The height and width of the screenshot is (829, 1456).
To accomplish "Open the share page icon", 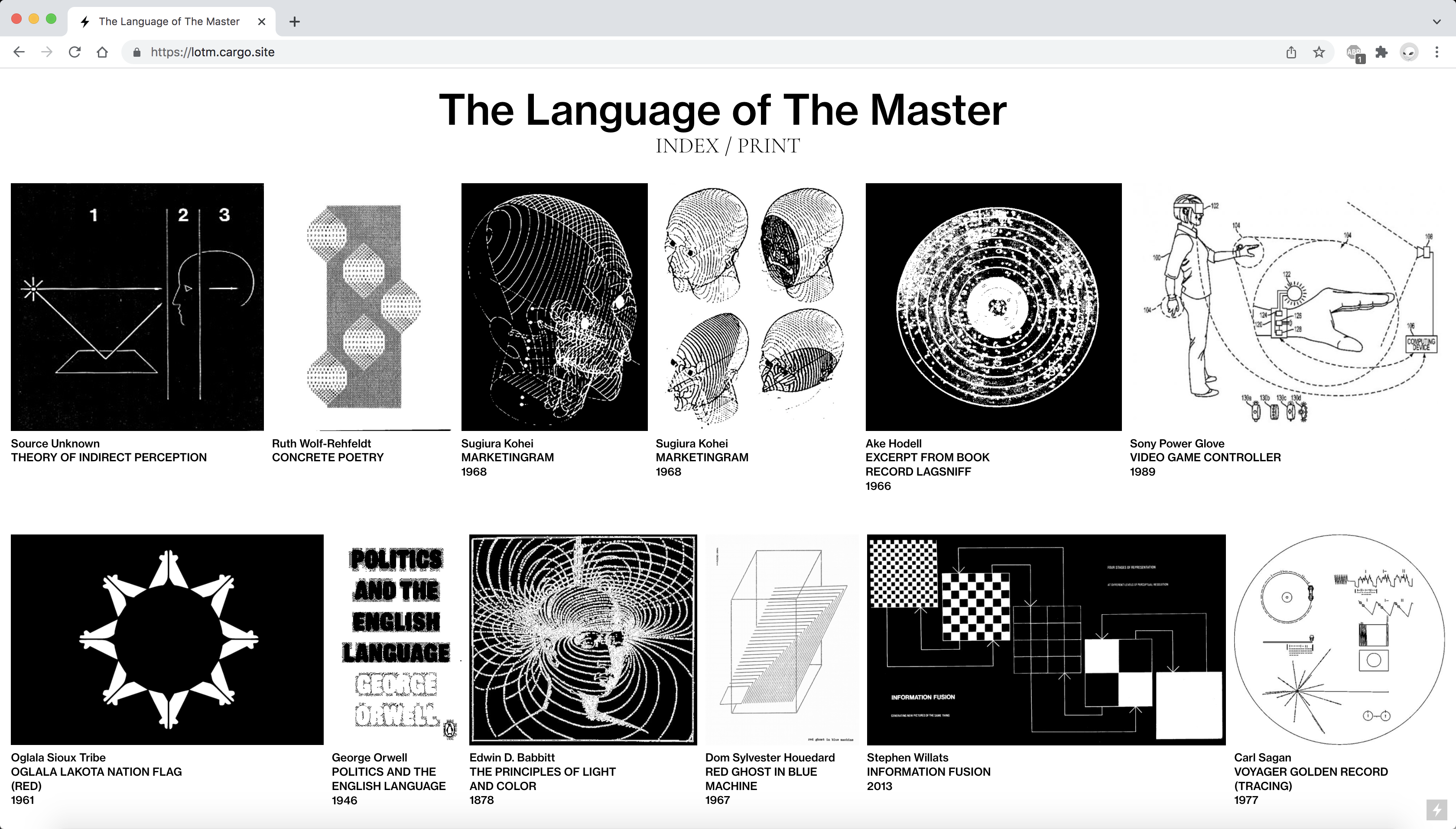I will tap(1291, 52).
